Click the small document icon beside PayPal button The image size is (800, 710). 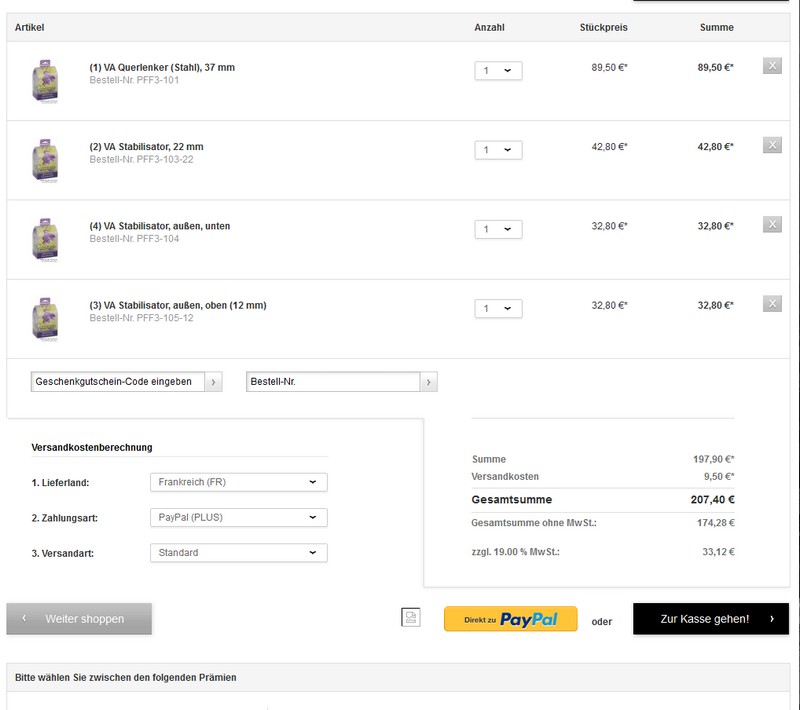[411, 617]
